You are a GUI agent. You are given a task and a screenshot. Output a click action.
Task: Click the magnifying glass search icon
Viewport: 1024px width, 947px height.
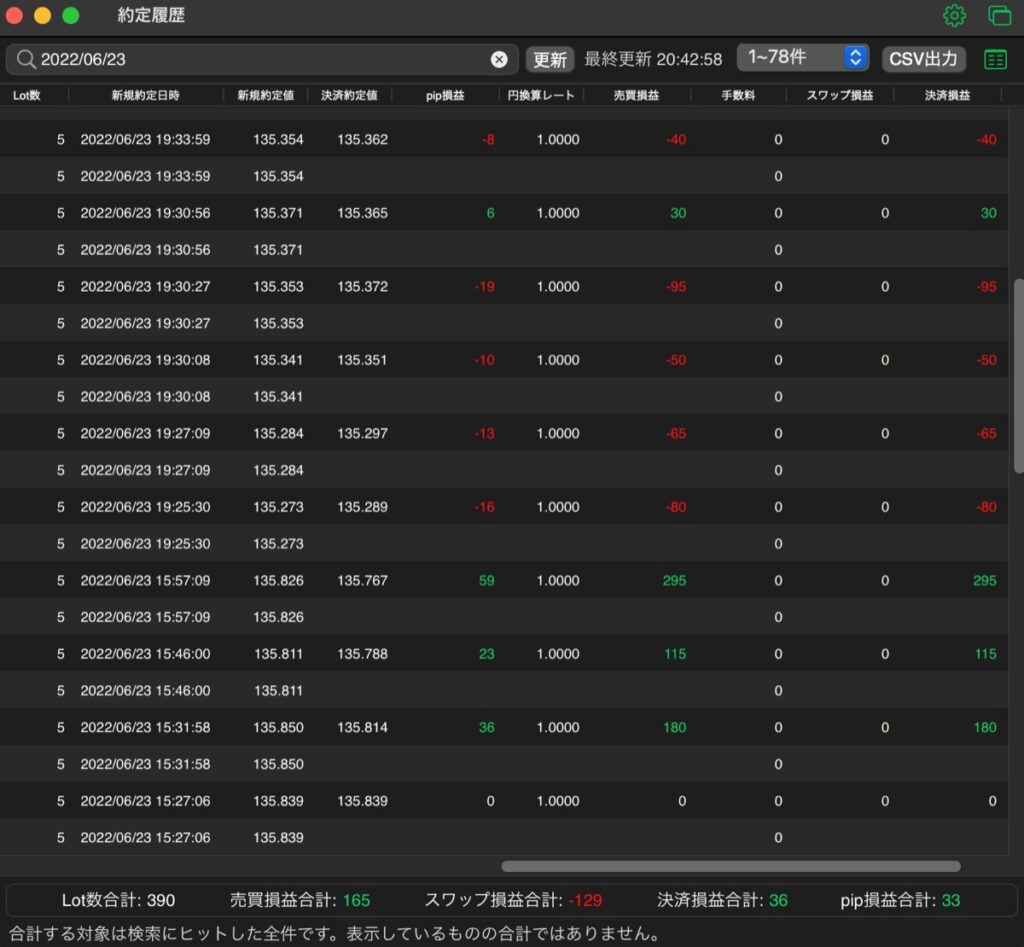pos(25,59)
